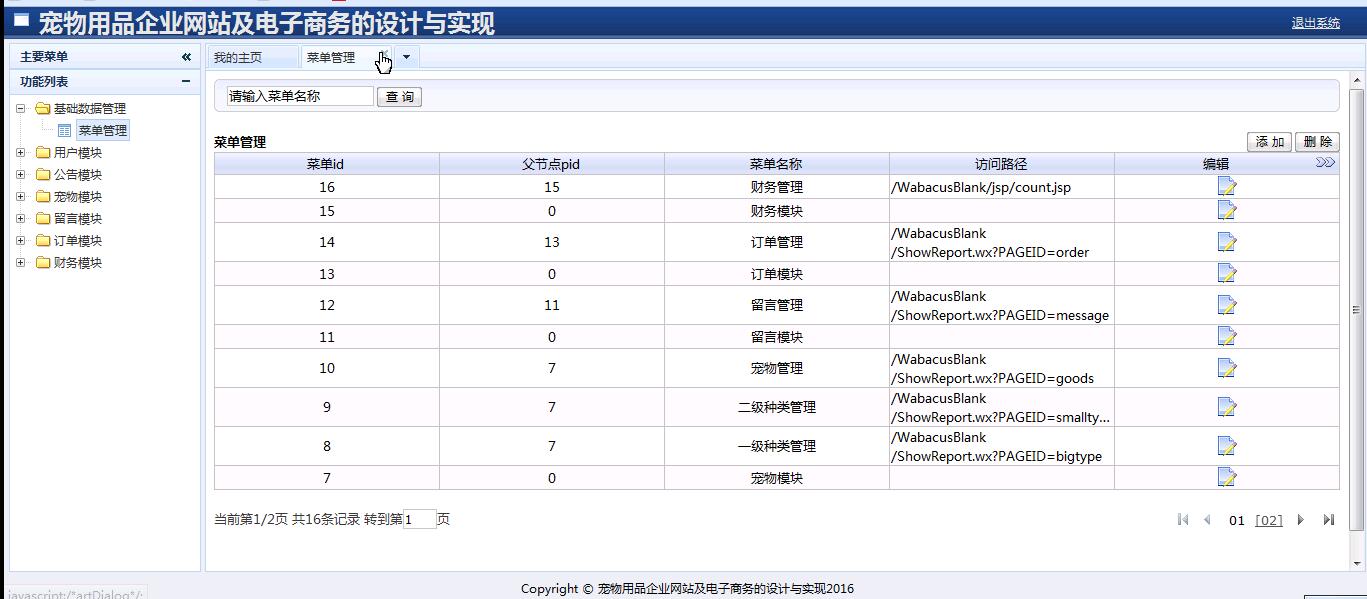Click the PAGEID=goods path cell
Viewport: 1367px width, 599px height.
point(1001,368)
